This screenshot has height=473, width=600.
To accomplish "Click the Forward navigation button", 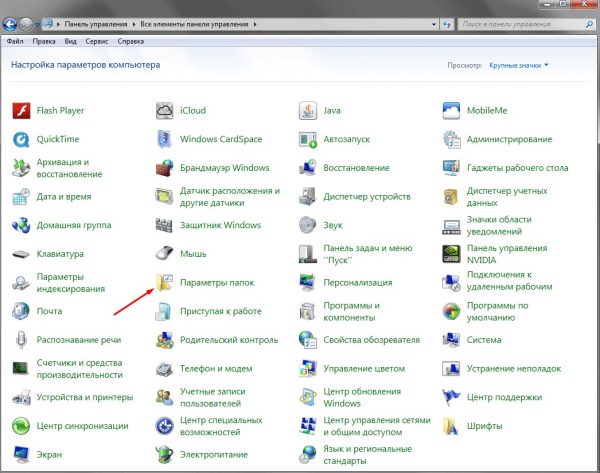I will pyautogui.click(x=26, y=24).
